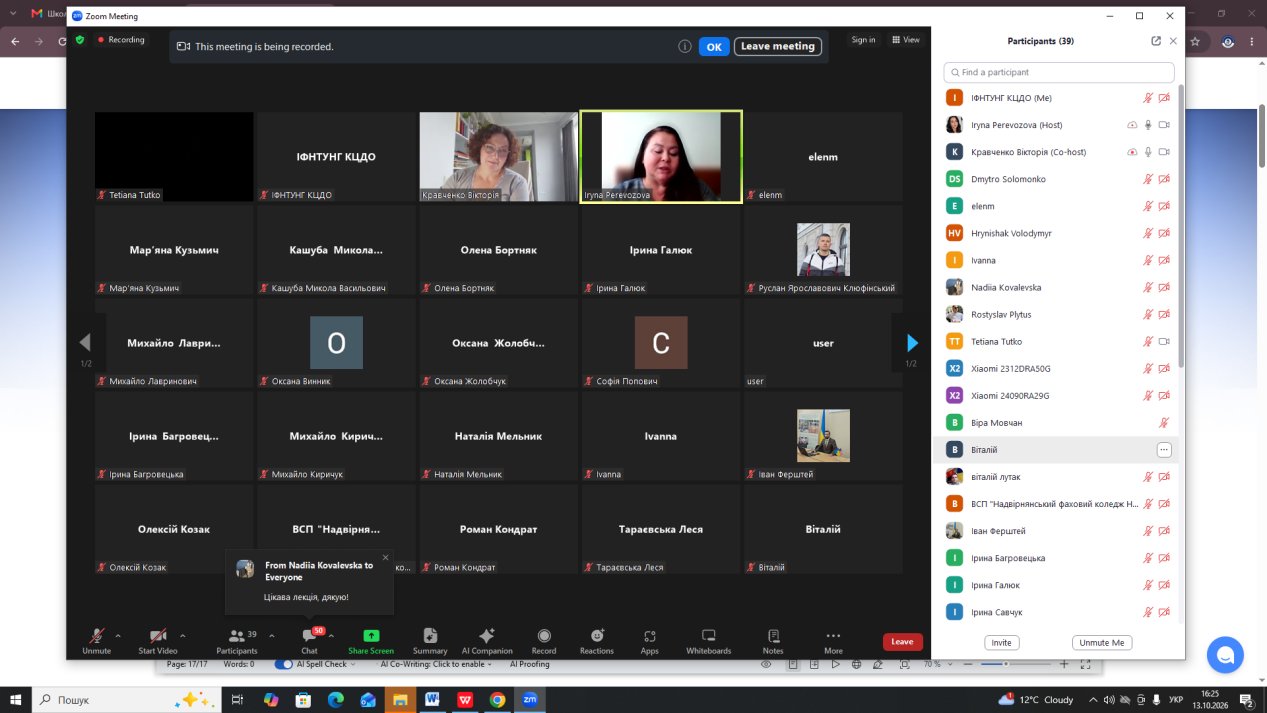
Task: Start Share Screen
Action: click(371, 640)
